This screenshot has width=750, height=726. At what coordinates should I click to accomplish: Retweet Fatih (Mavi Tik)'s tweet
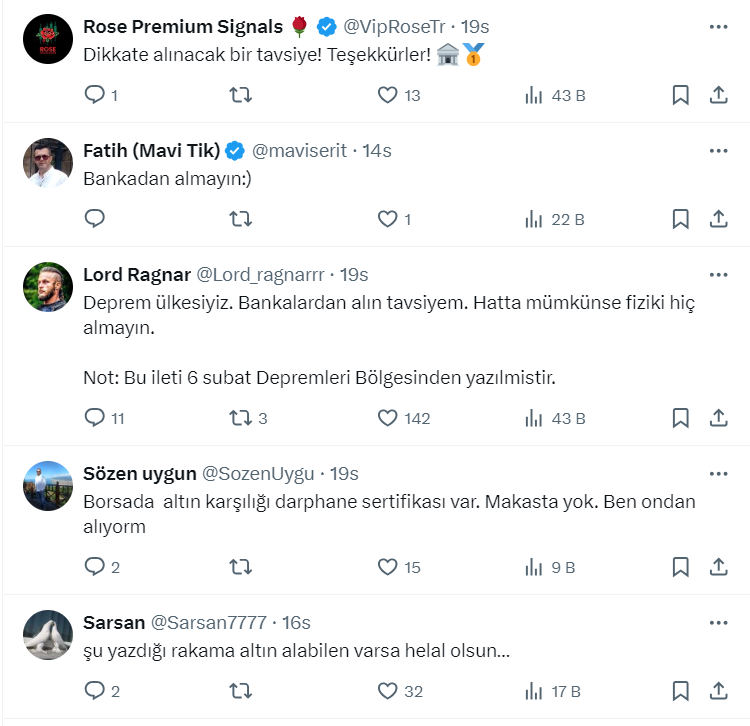point(241,219)
